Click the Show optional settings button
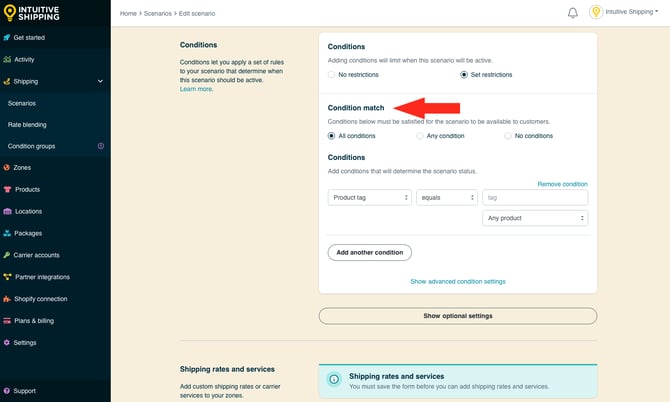This screenshot has height=402, width=670. [457, 316]
